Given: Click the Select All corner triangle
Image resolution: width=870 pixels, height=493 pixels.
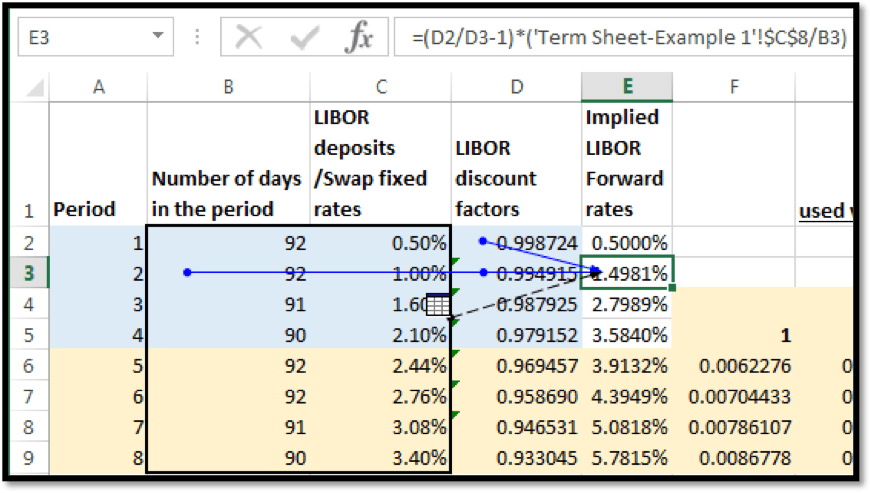Looking at the screenshot, I should tap(34, 88).
